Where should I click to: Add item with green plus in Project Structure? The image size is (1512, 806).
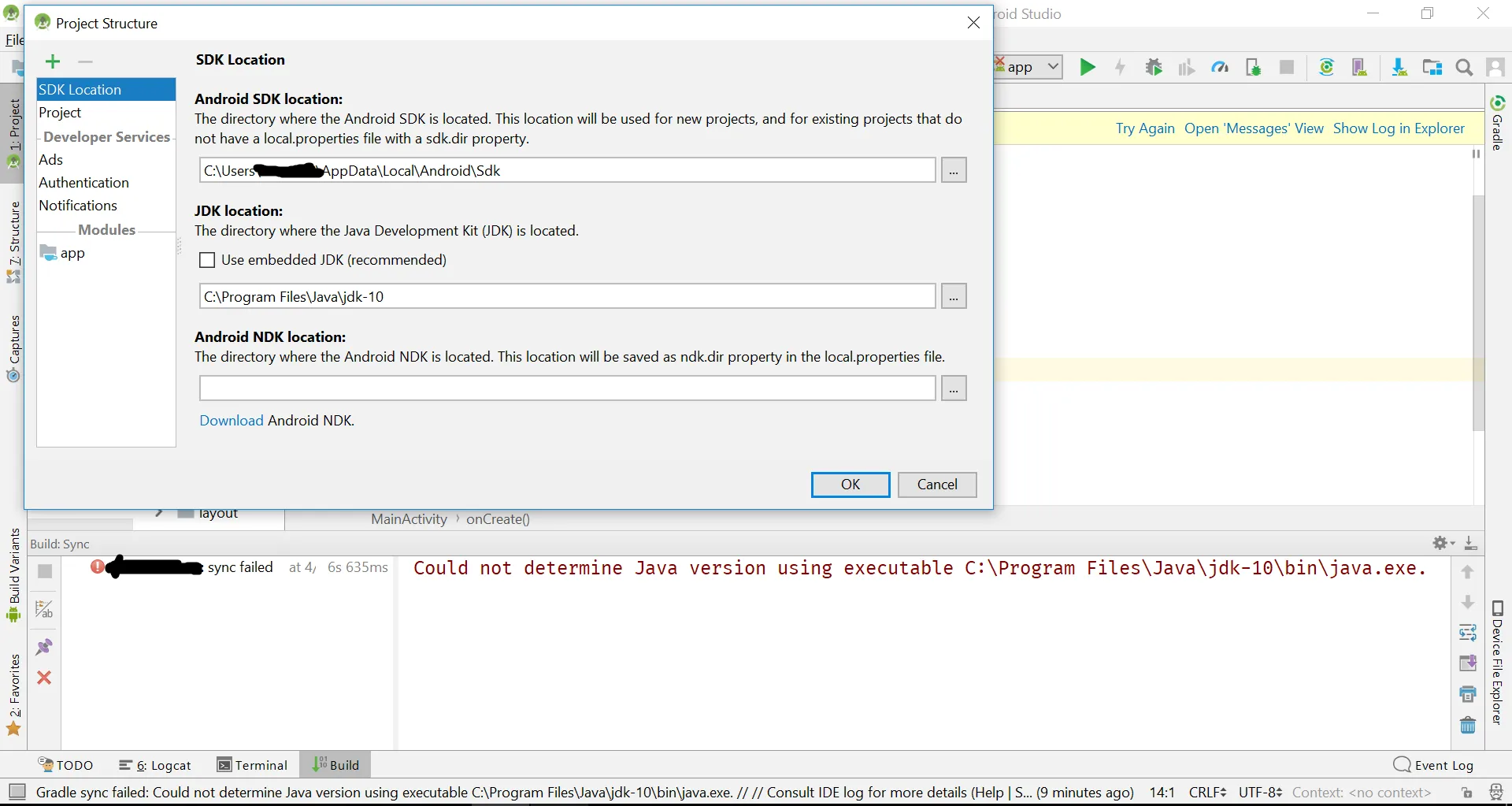pos(53,61)
